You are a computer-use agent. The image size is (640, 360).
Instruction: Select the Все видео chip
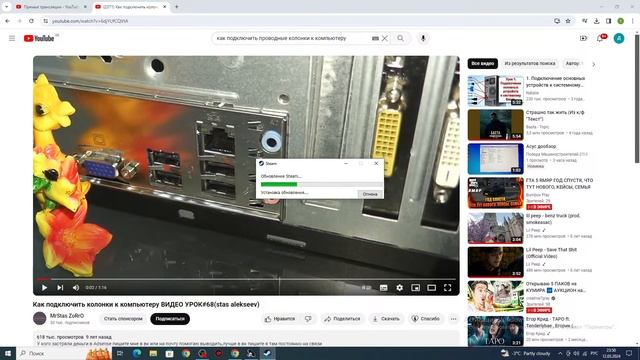point(482,63)
